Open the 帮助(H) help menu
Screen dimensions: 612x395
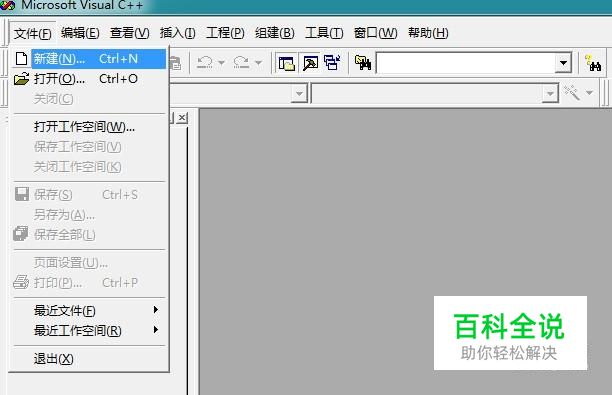[428, 33]
